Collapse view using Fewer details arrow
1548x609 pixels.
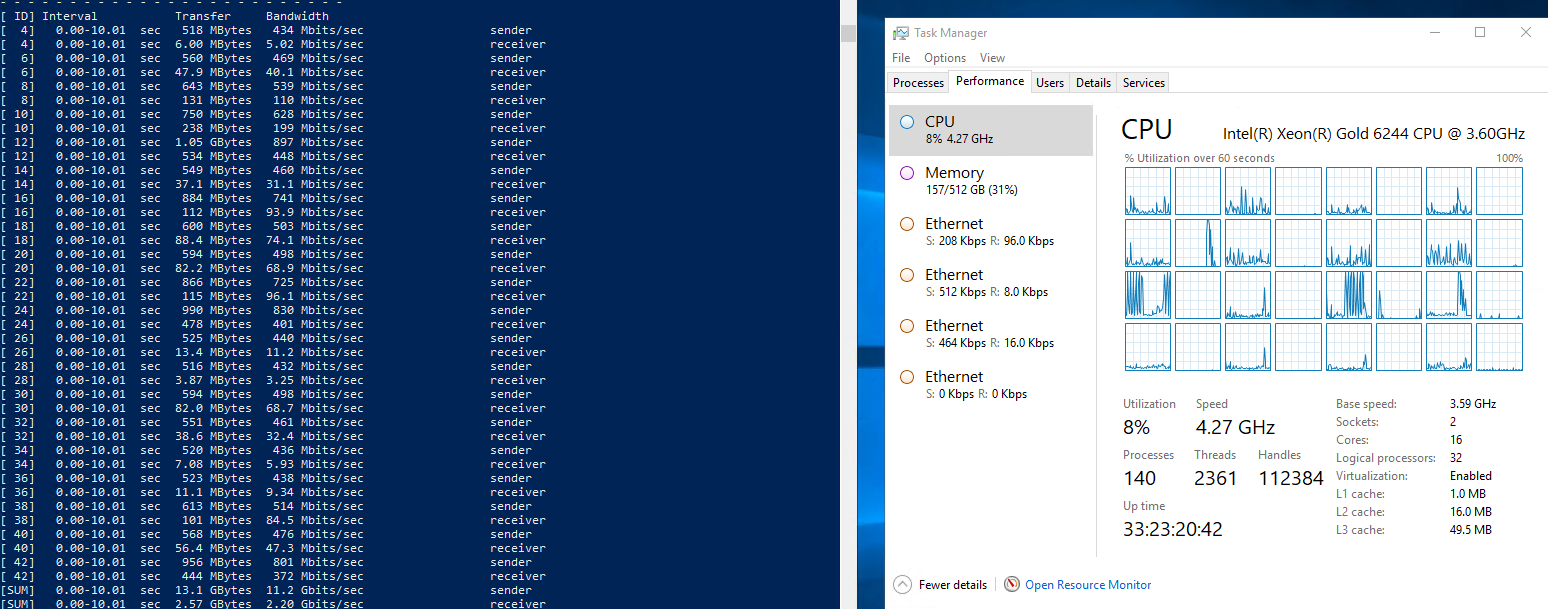(x=903, y=585)
